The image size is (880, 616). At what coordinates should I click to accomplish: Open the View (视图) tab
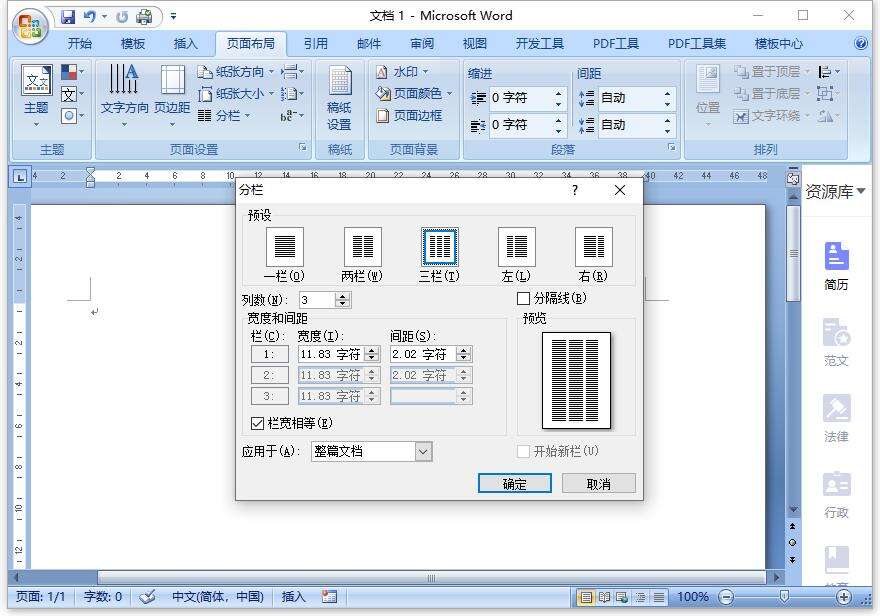[475, 44]
